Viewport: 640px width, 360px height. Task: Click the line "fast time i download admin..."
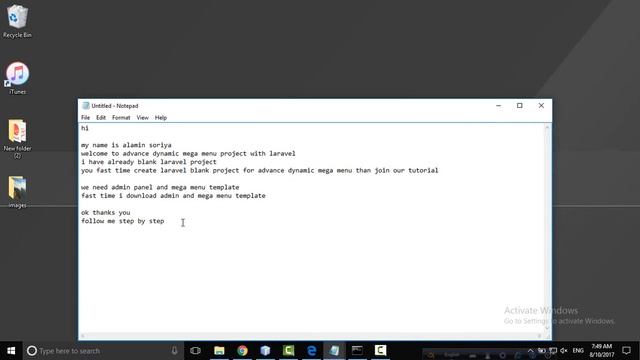pos(173,196)
